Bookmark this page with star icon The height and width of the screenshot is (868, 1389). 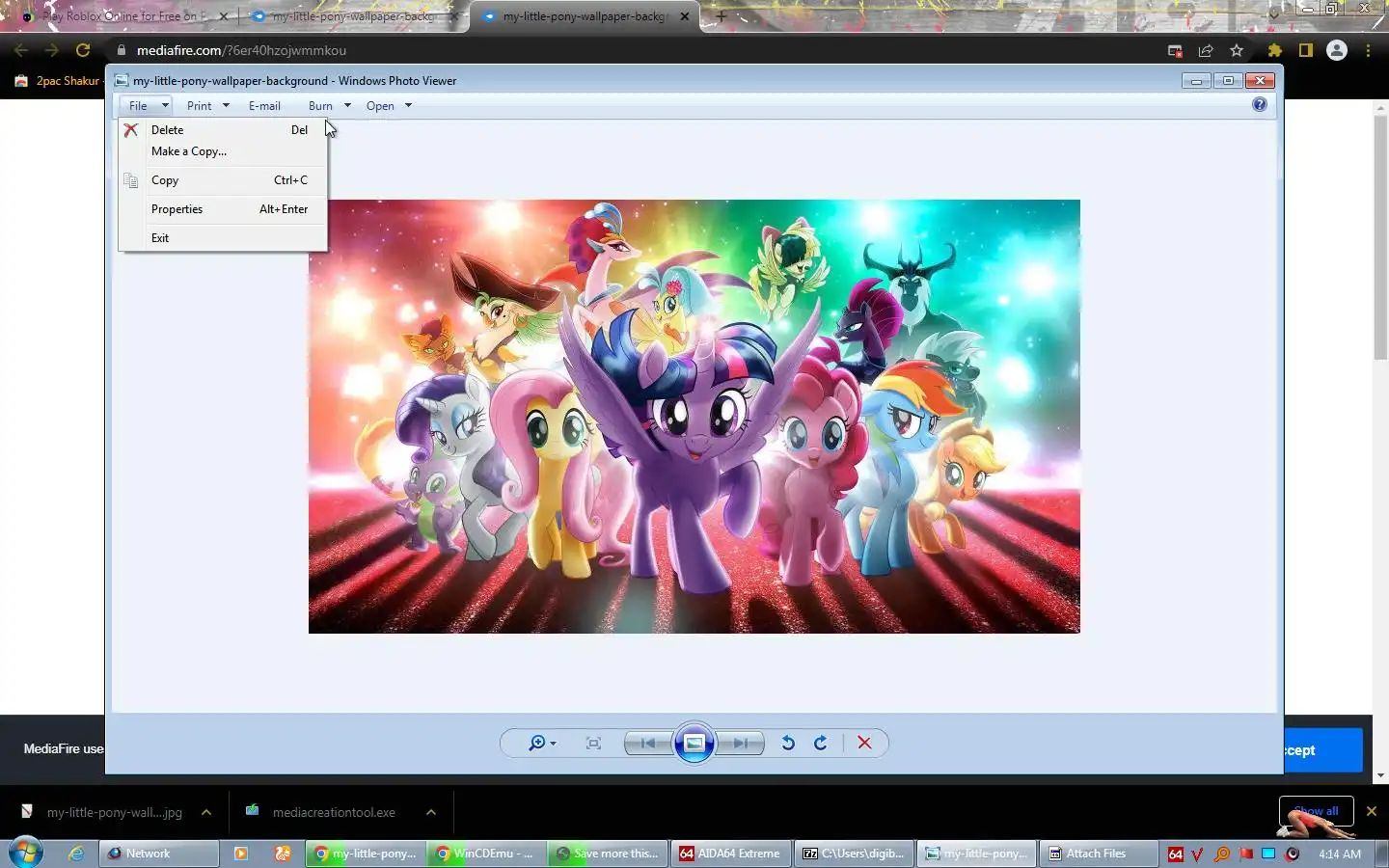point(1237,50)
